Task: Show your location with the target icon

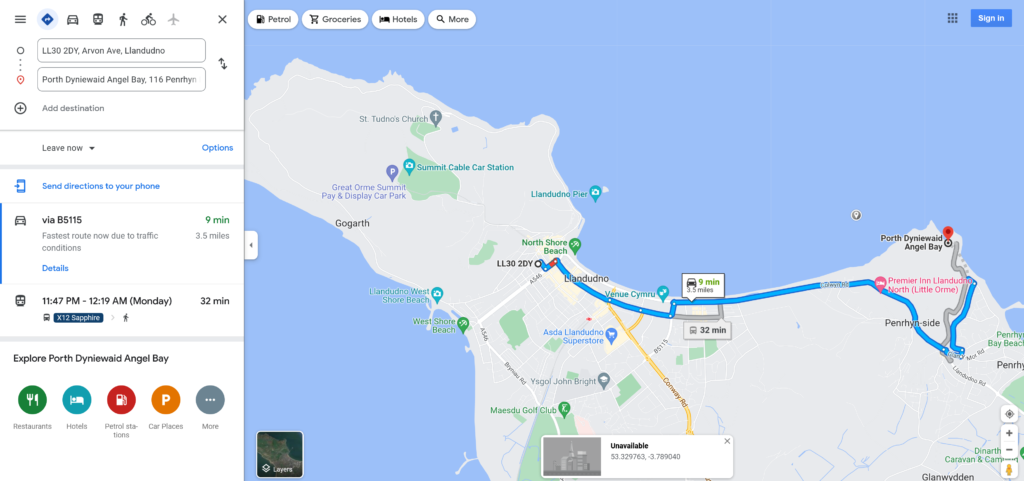Action: [x=1010, y=414]
